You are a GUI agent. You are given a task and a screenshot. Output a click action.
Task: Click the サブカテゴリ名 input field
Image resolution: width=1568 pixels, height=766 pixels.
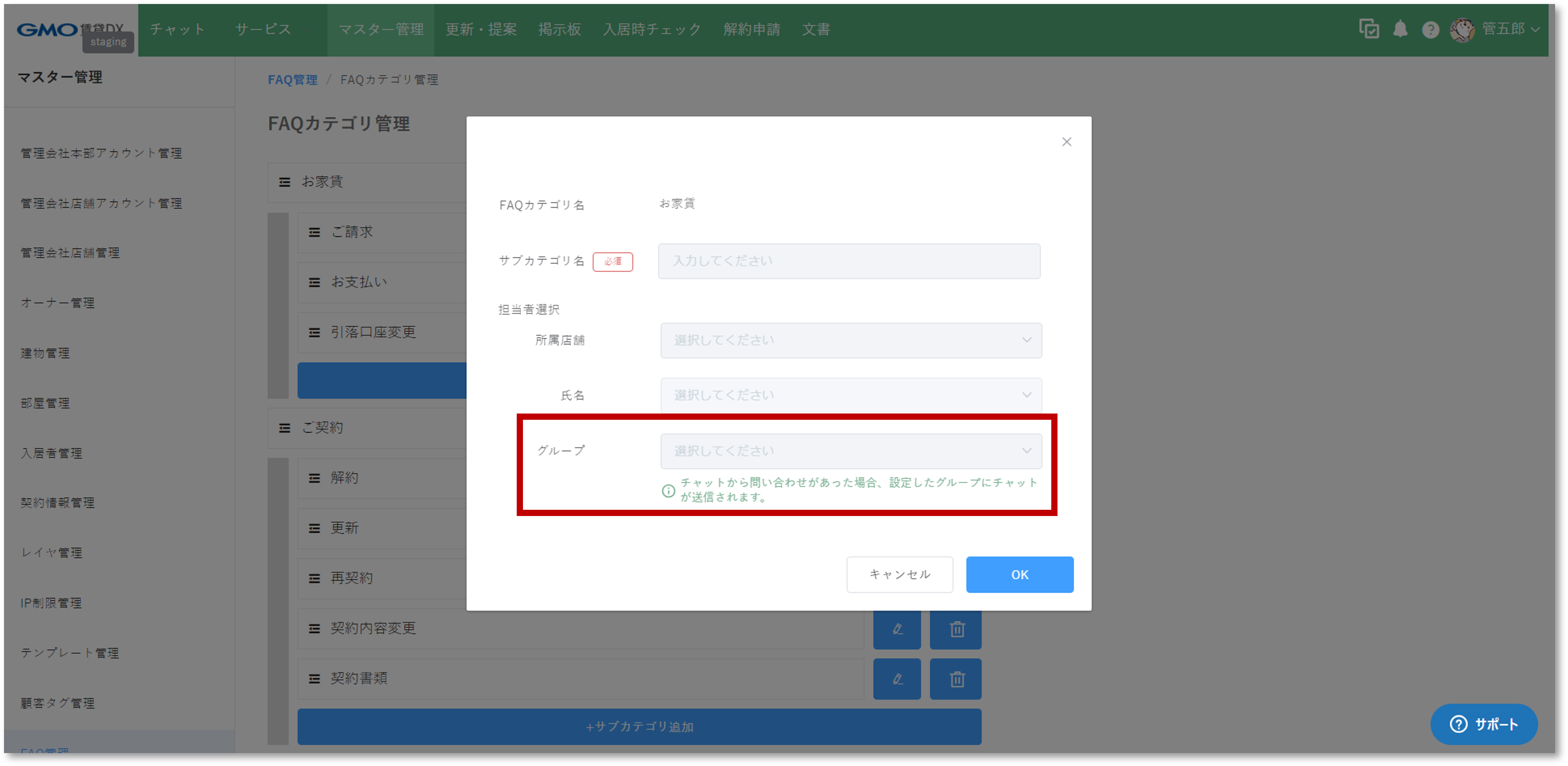point(849,261)
